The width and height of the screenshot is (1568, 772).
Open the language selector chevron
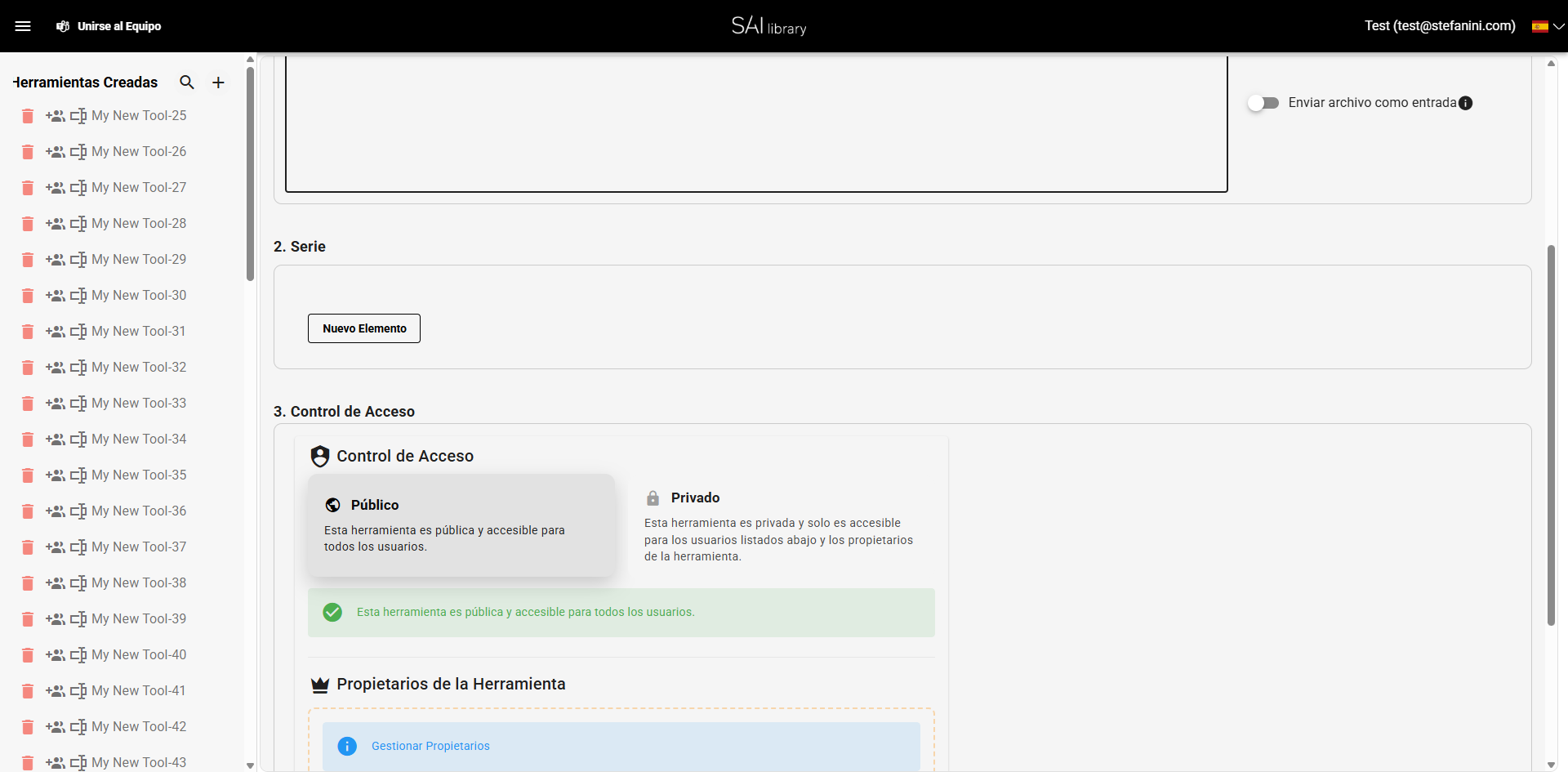tap(1561, 25)
